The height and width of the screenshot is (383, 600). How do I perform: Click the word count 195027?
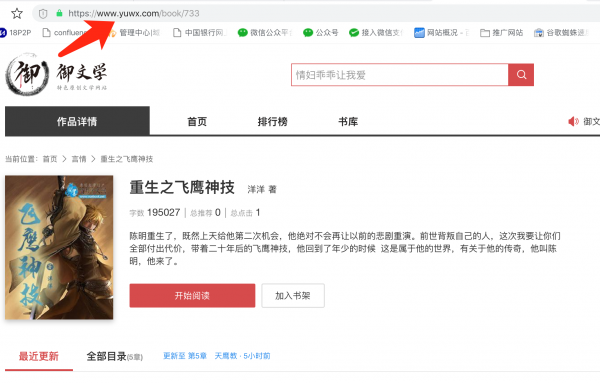pyautogui.click(x=155, y=213)
